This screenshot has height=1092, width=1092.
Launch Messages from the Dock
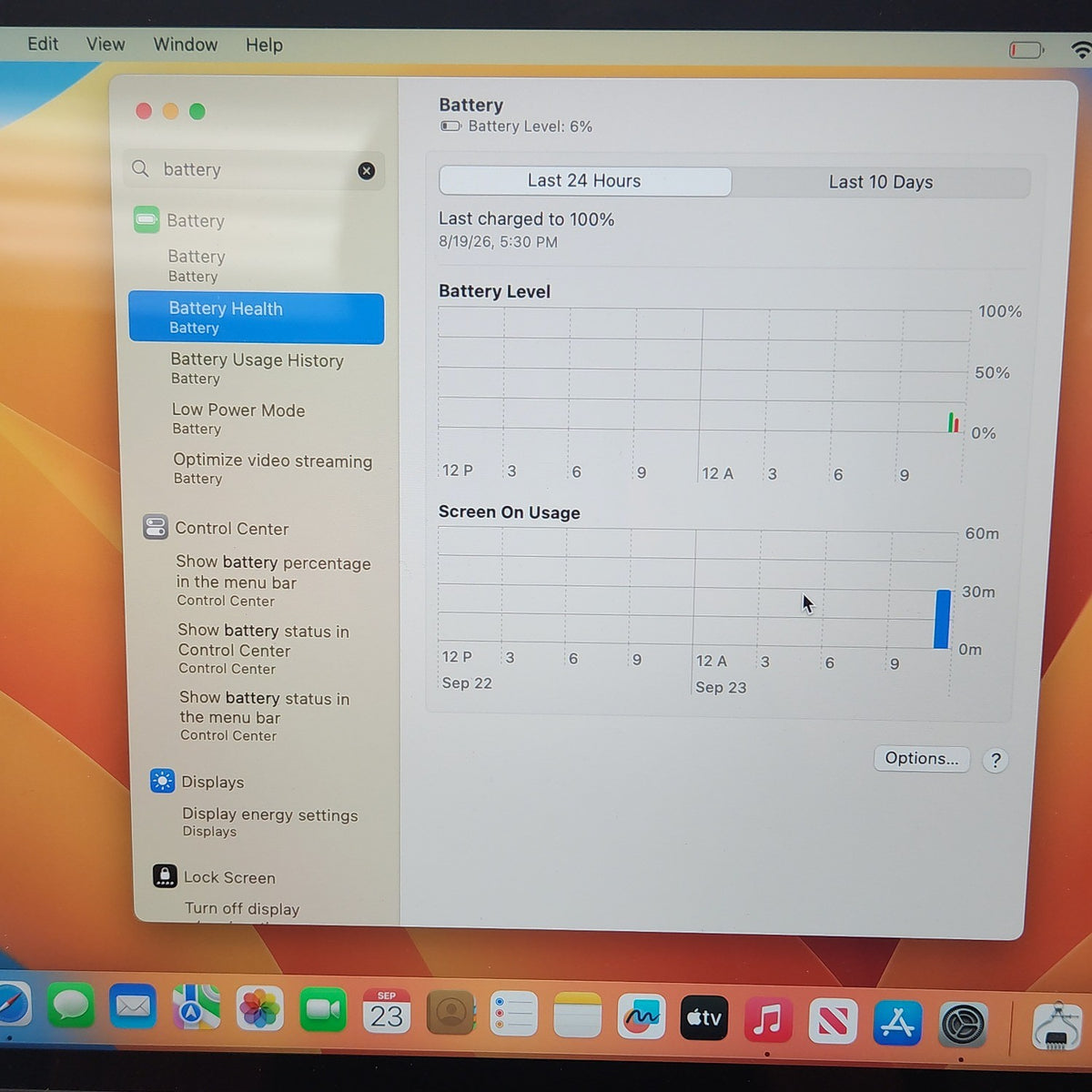[x=70, y=1007]
